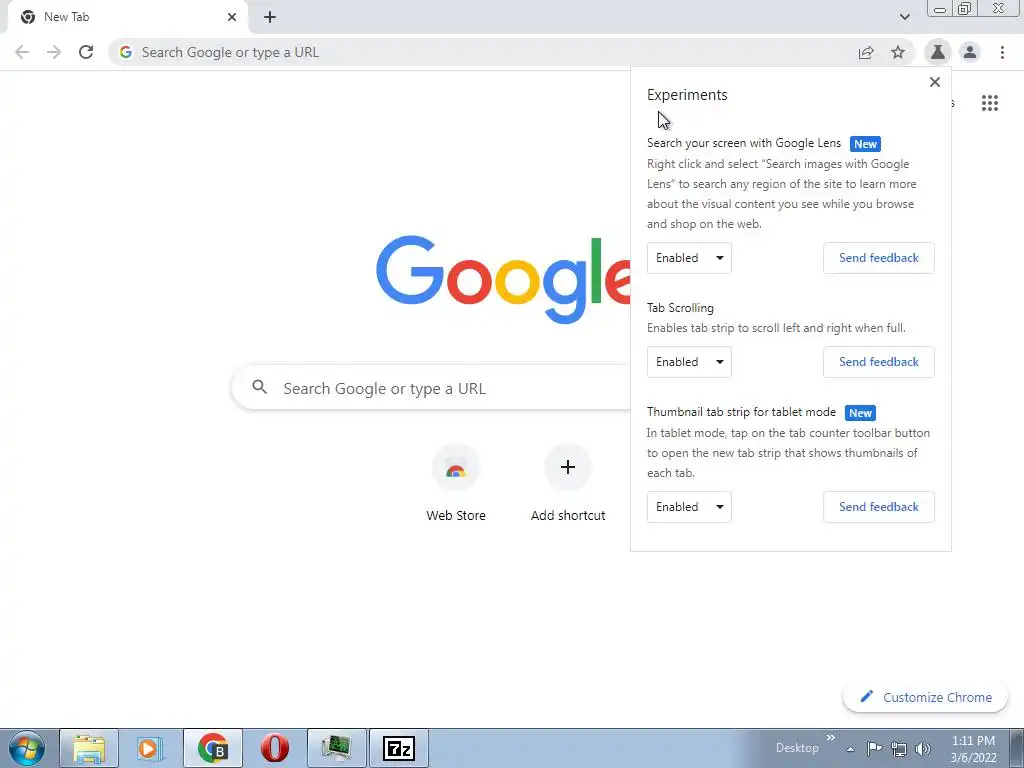
Task: Open the system monitor taskbar icon
Action: click(337, 748)
